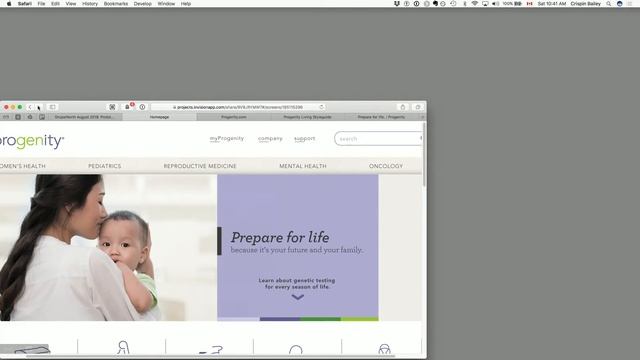Click the support link

(304, 139)
